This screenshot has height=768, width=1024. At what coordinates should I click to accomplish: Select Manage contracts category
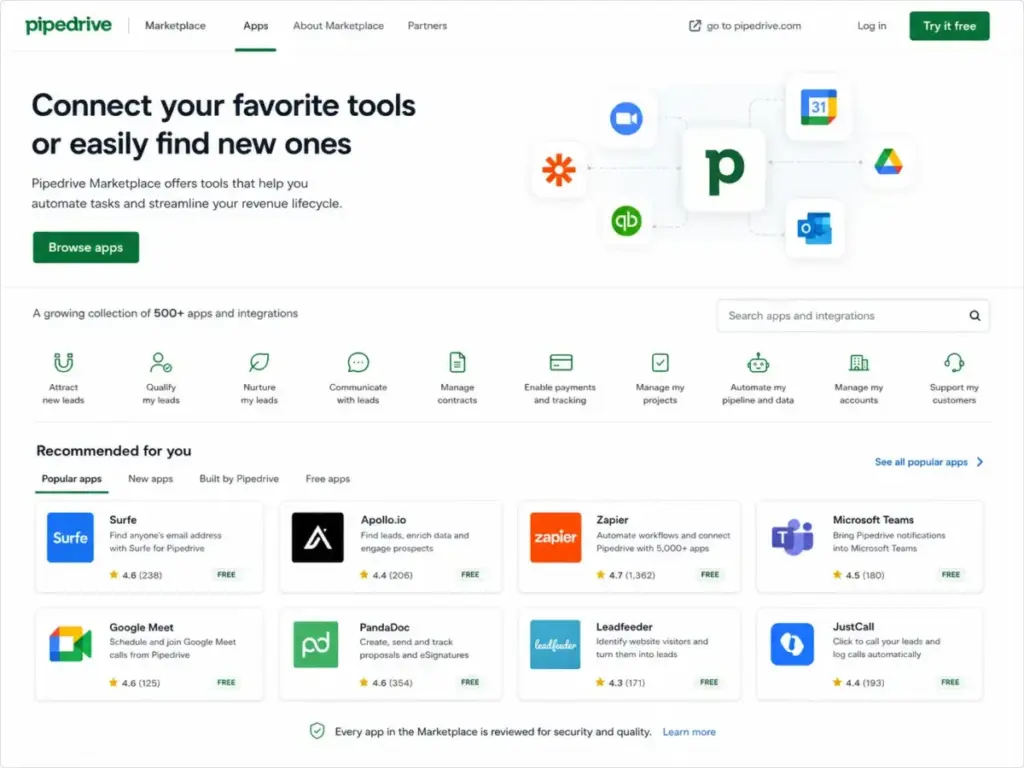point(457,378)
